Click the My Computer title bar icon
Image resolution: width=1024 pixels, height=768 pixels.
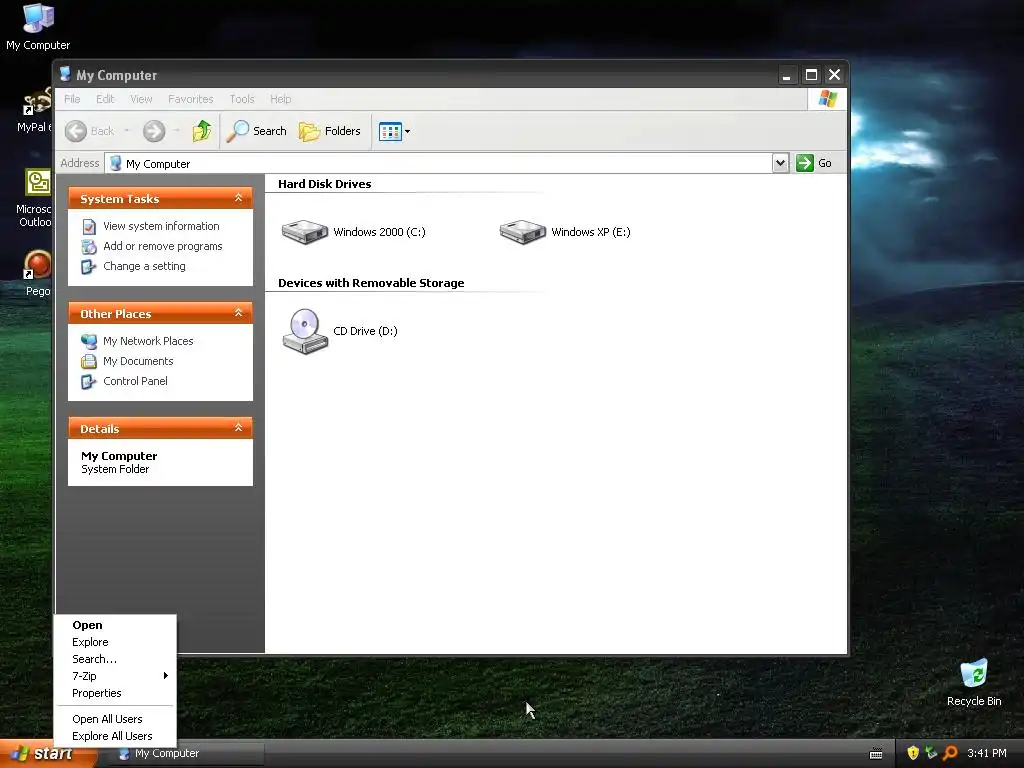pyautogui.click(x=65, y=74)
